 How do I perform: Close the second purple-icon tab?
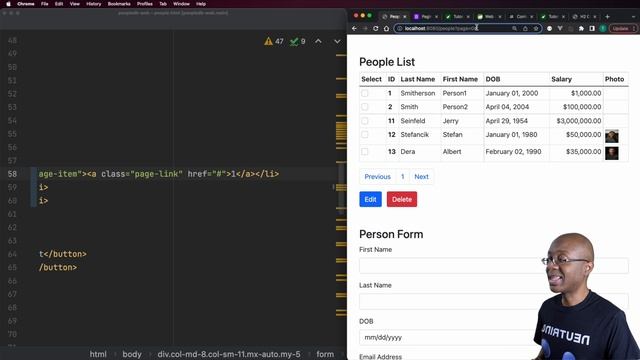[x=436, y=17]
